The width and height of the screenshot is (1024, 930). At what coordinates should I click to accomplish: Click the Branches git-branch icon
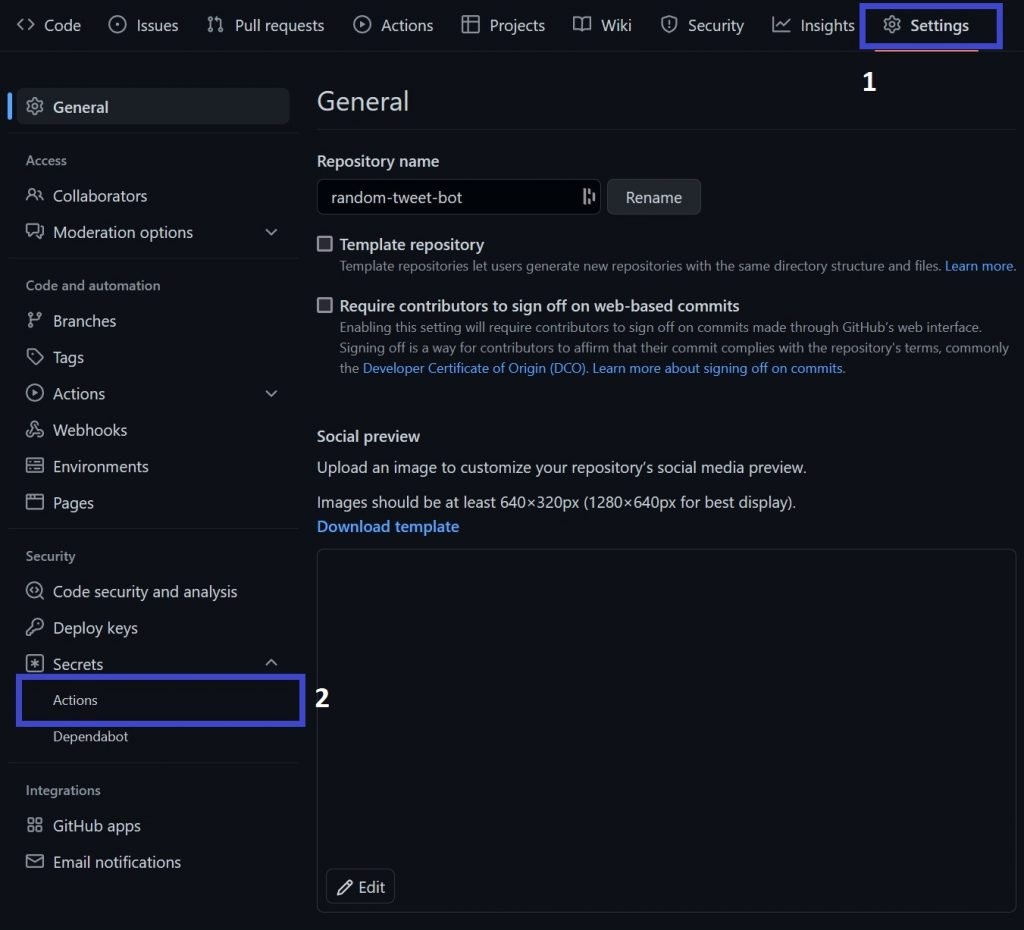coord(35,321)
